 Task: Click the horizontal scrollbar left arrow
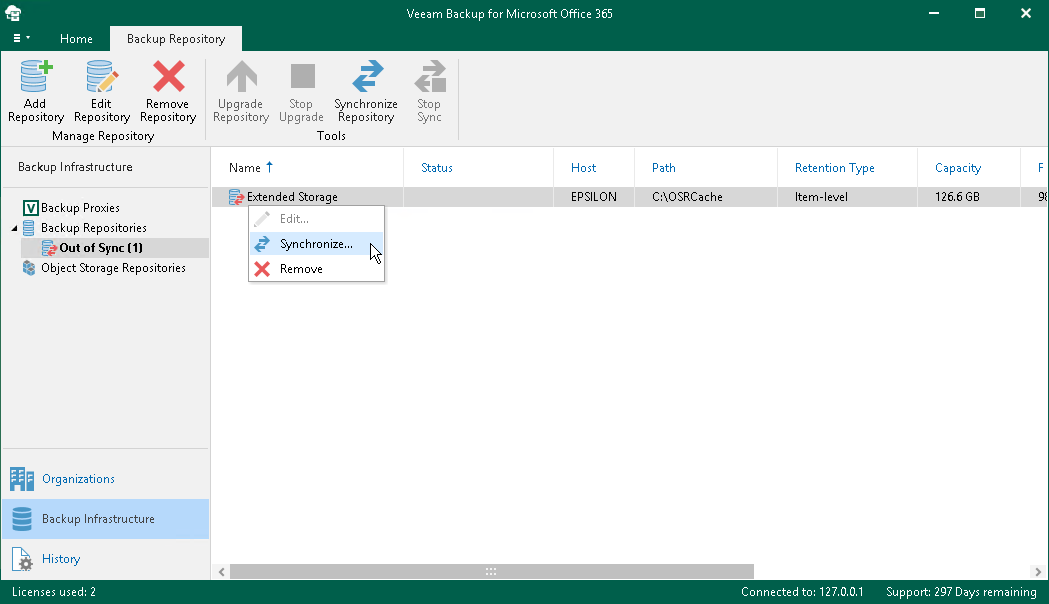click(x=221, y=572)
